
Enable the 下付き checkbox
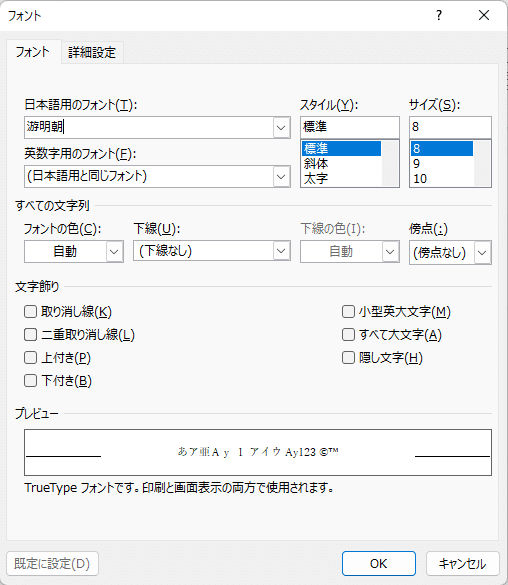[31, 381]
